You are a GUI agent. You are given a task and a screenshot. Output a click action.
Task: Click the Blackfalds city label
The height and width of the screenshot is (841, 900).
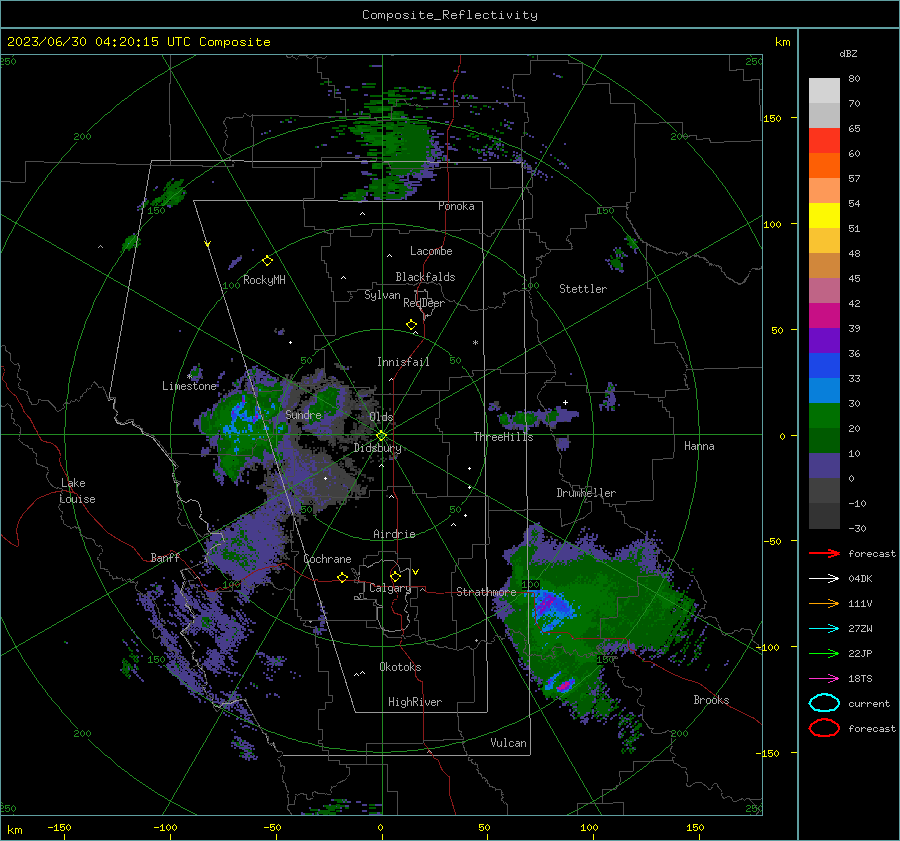click(x=425, y=277)
